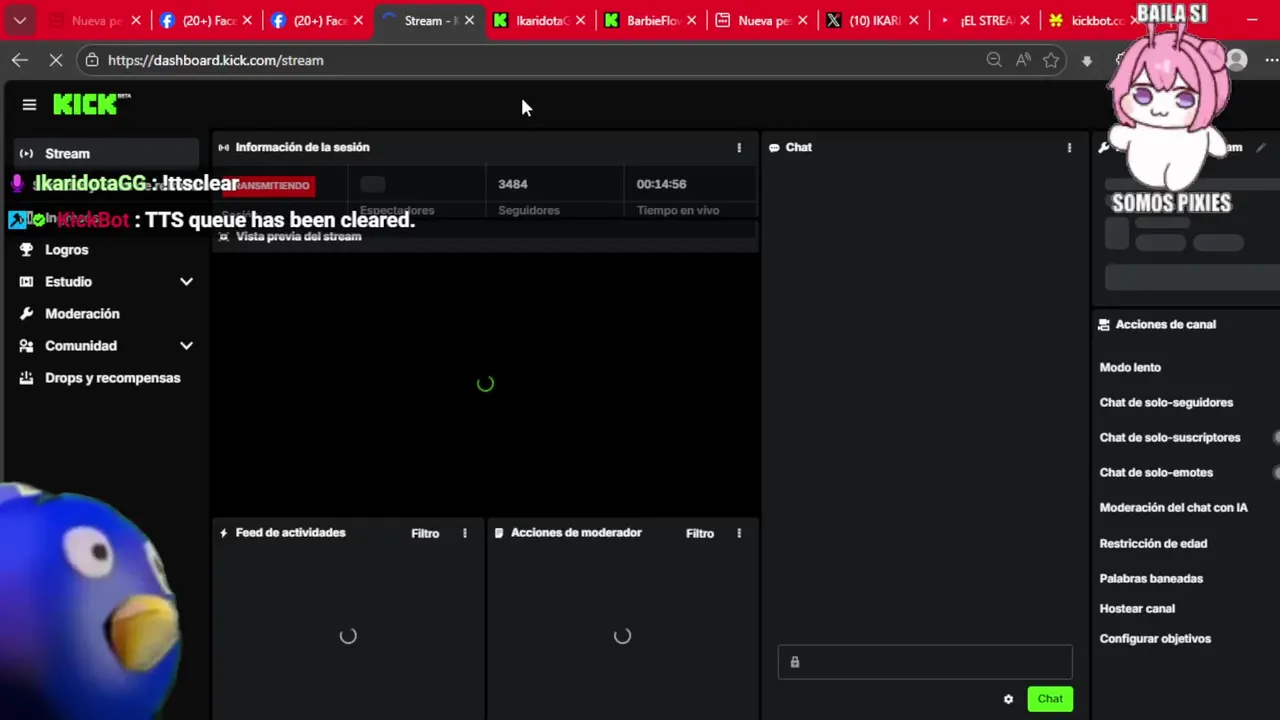Click the Acciones de canal heading
Viewport: 1280px width, 720px height.
pos(1165,324)
